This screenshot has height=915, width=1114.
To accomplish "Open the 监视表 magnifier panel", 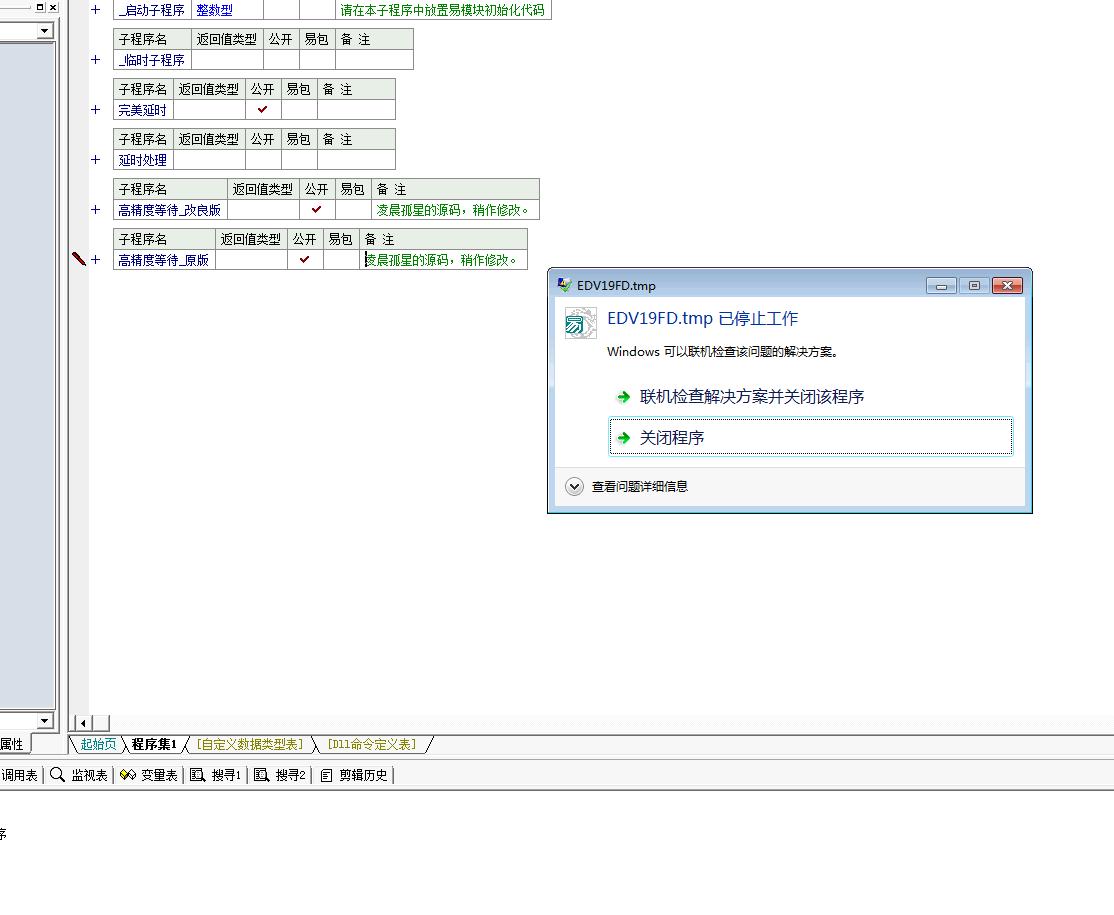I will pyautogui.click(x=79, y=775).
